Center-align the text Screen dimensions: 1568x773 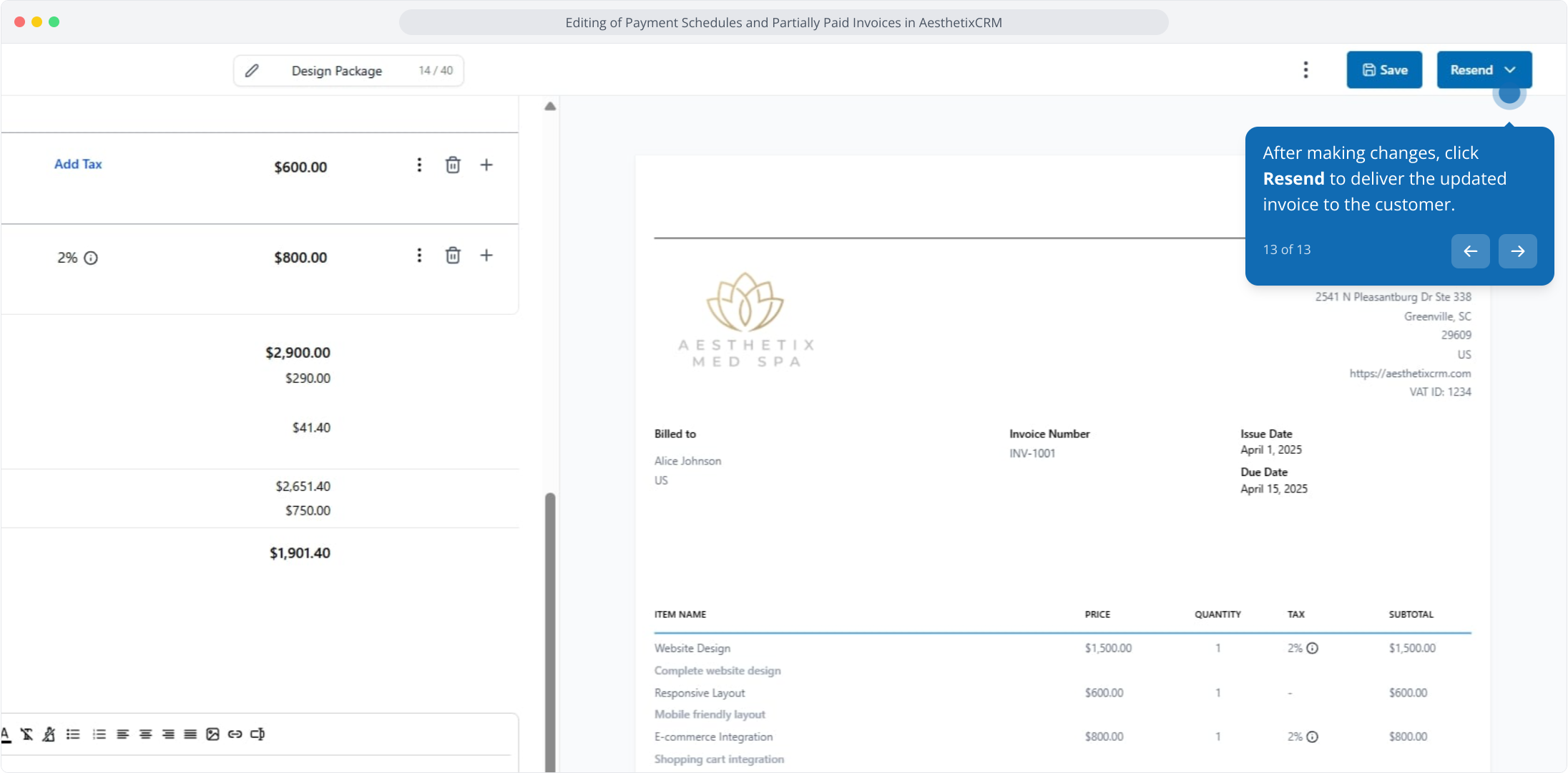tap(146, 734)
